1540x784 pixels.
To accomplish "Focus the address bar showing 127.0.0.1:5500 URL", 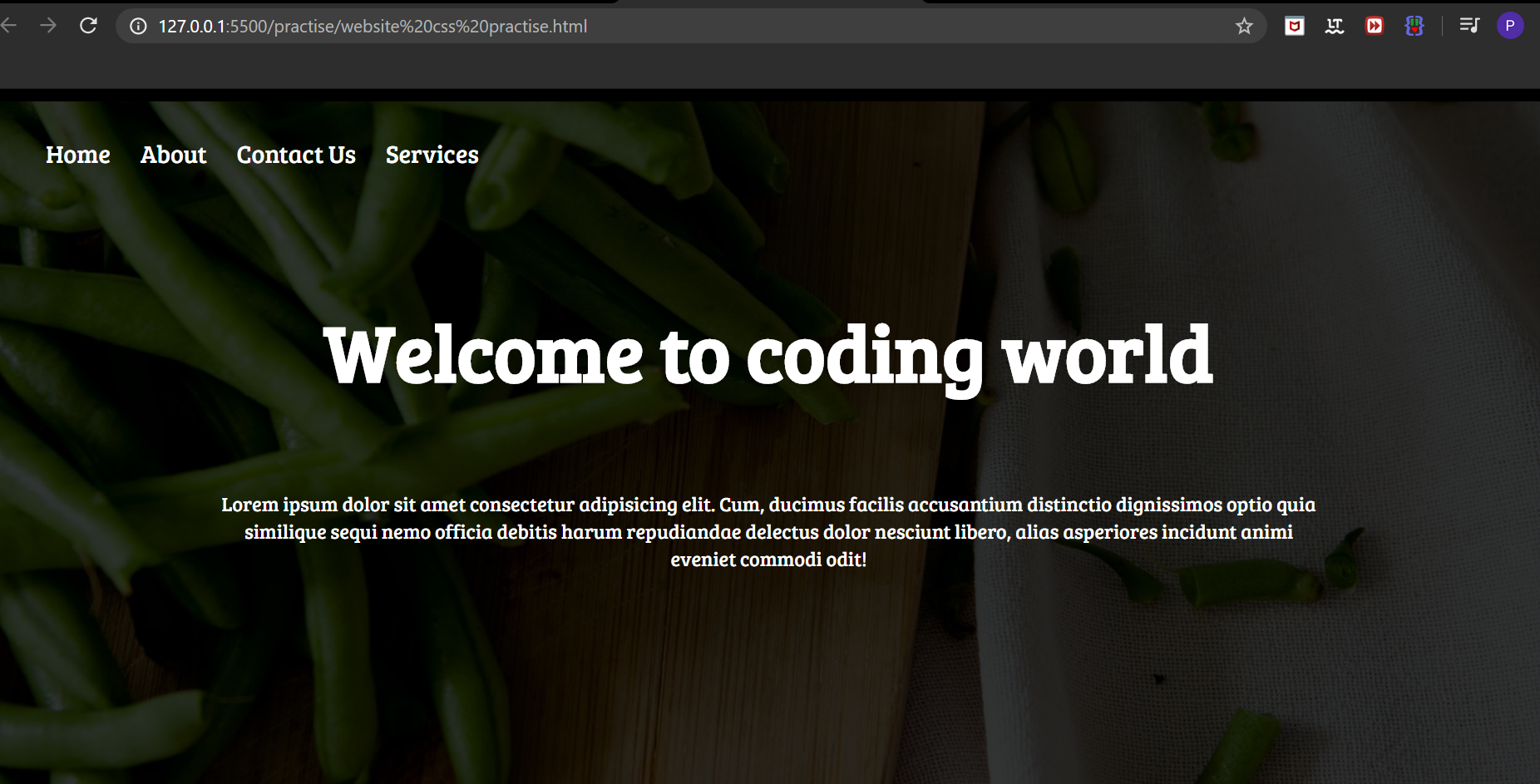I will (x=690, y=27).
